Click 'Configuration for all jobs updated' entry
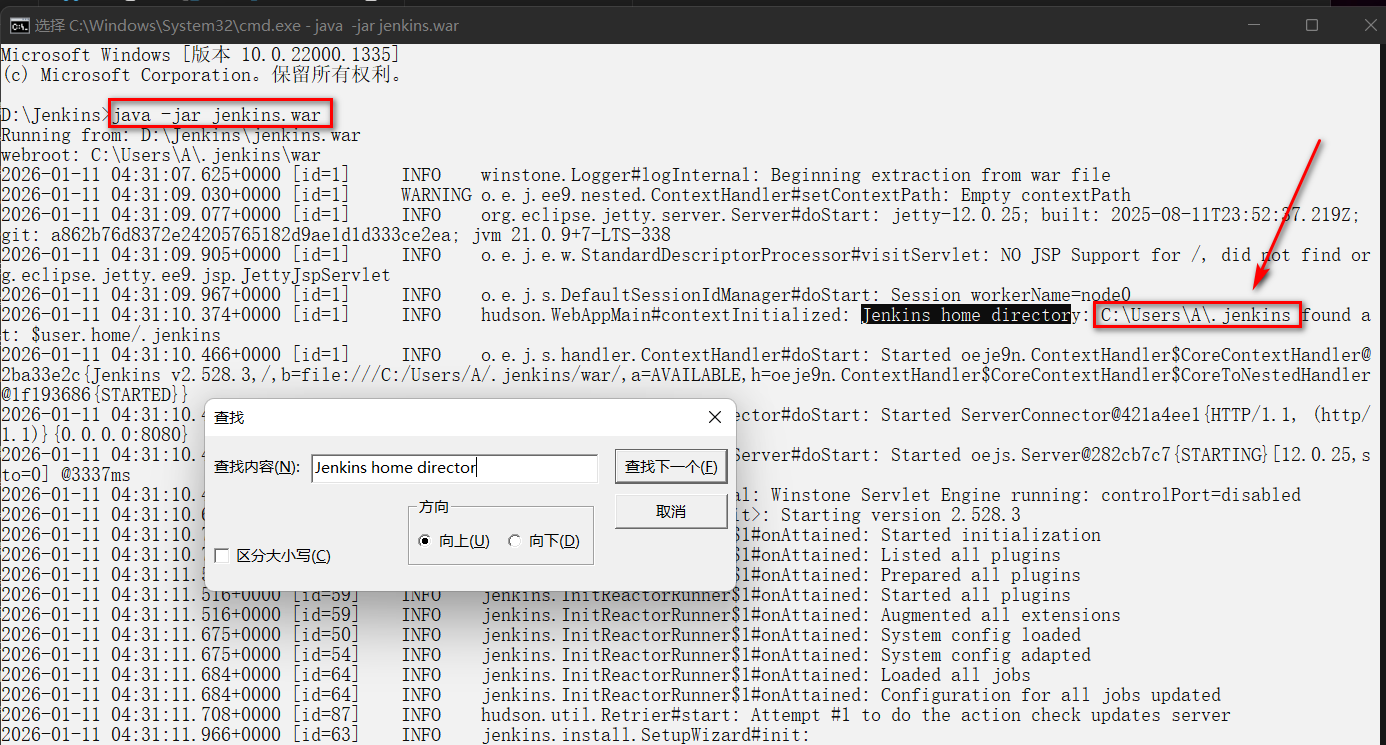The height and width of the screenshot is (745, 1386). point(1051,695)
